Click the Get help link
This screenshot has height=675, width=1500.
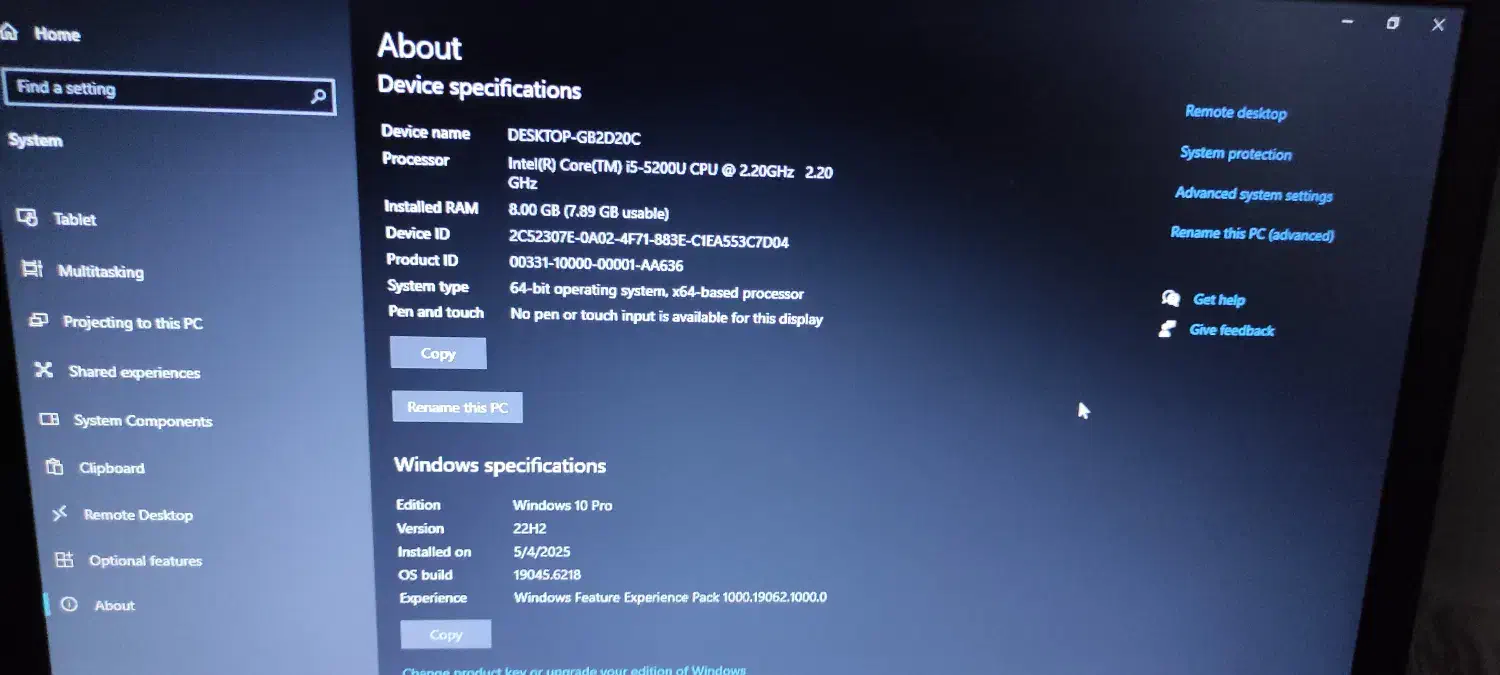pyautogui.click(x=1219, y=299)
